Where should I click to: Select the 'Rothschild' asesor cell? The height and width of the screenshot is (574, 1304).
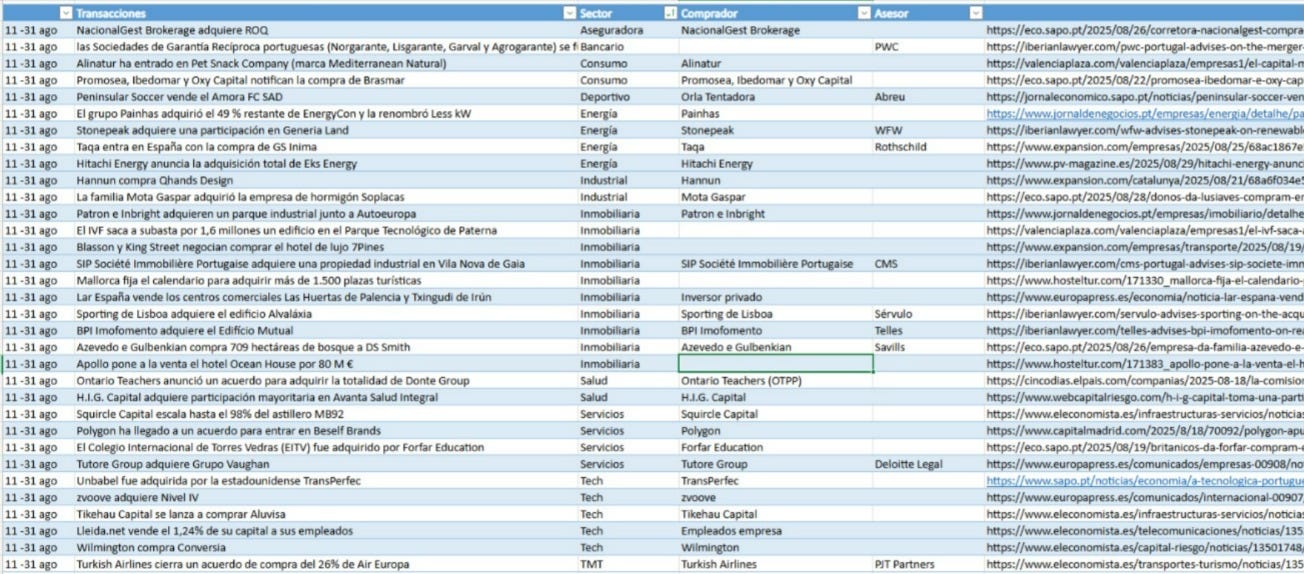pos(929,147)
